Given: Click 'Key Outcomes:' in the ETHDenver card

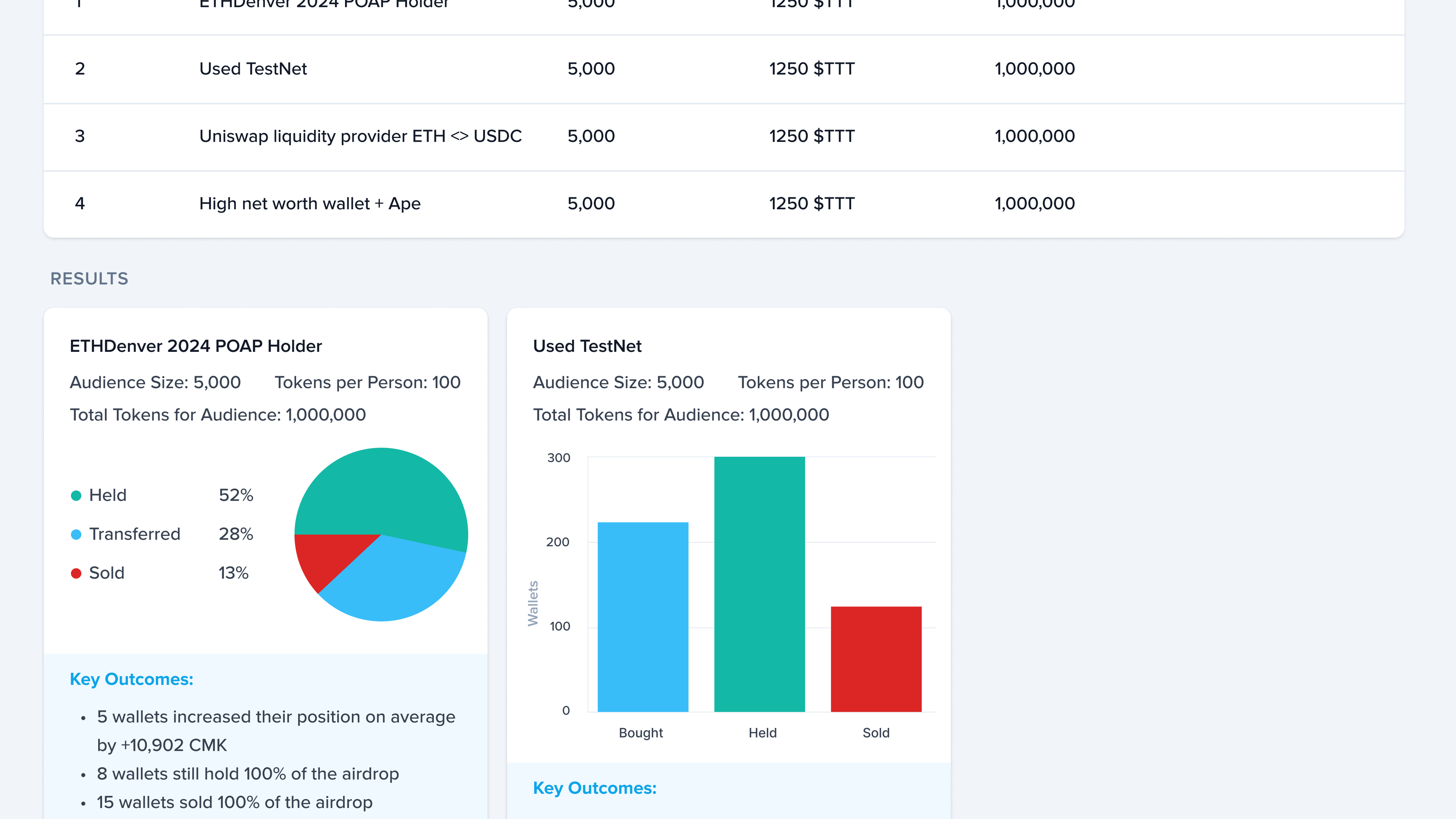Looking at the screenshot, I should point(131,679).
